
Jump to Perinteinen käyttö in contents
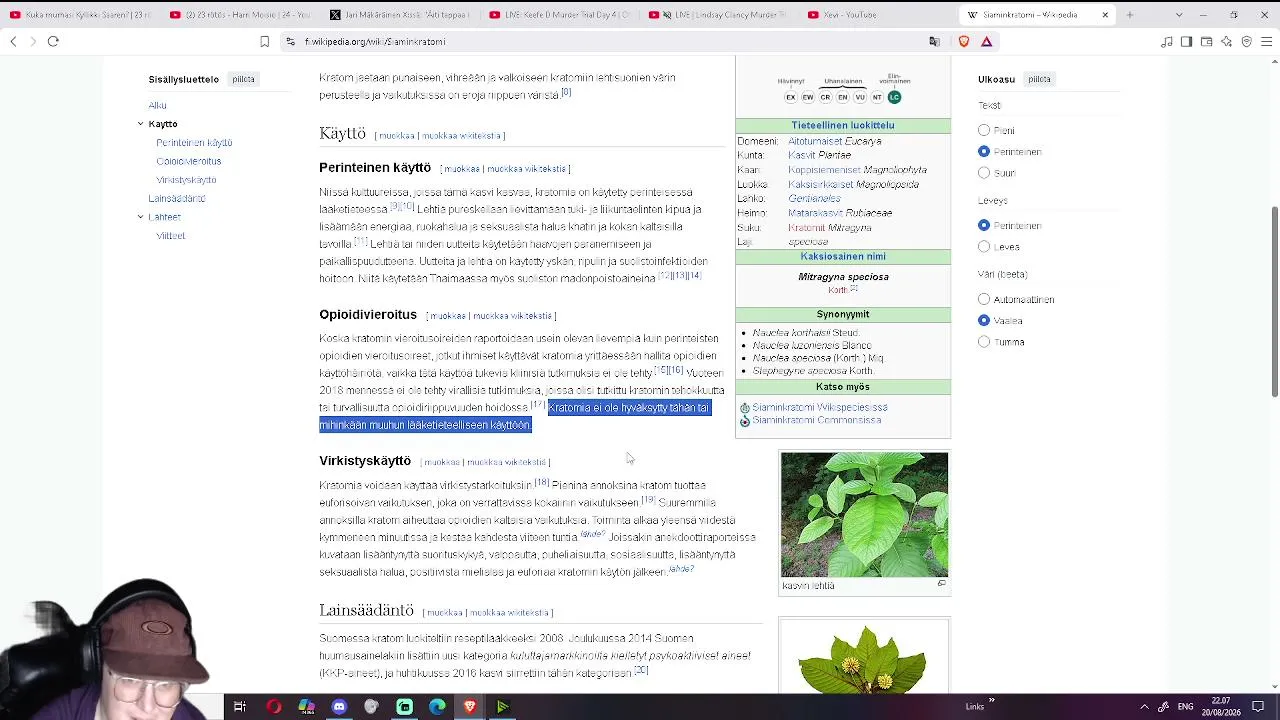pyautogui.click(x=194, y=143)
